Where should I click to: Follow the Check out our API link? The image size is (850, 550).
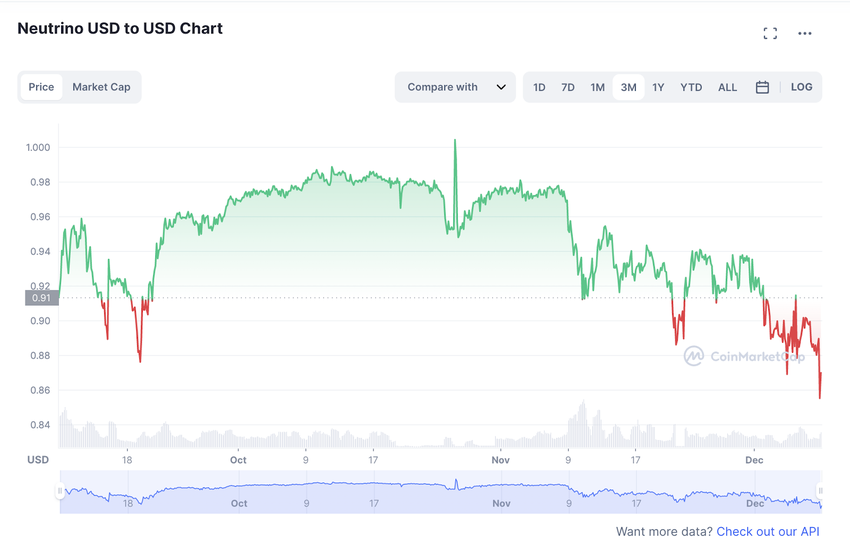[x=768, y=532]
